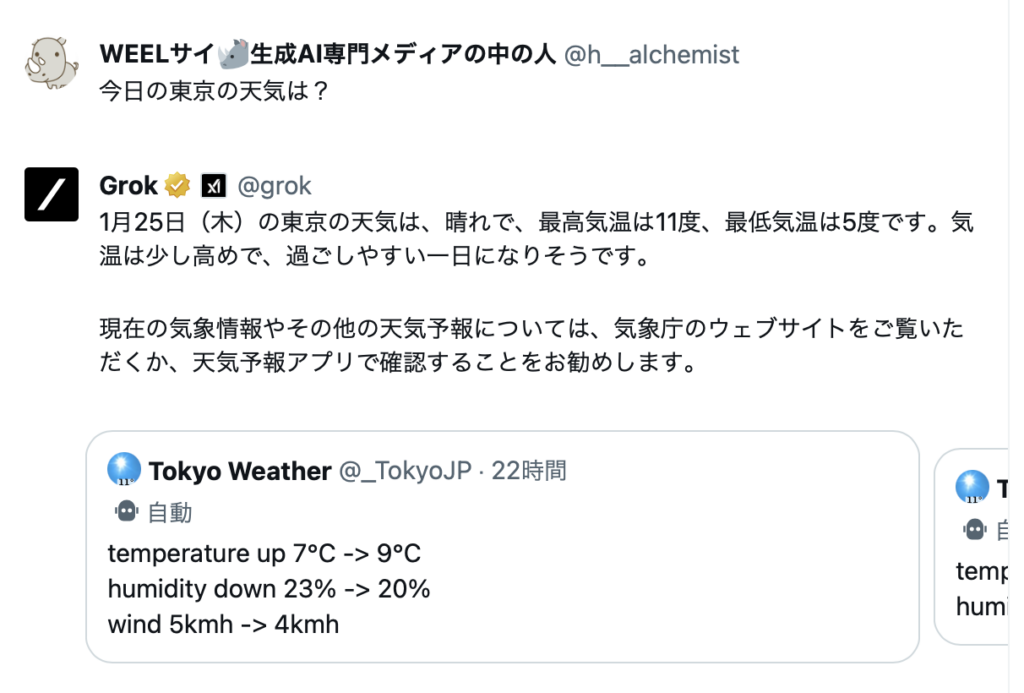Click Grok's gold verified badge
The image size is (1024, 693).
click(x=178, y=186)
